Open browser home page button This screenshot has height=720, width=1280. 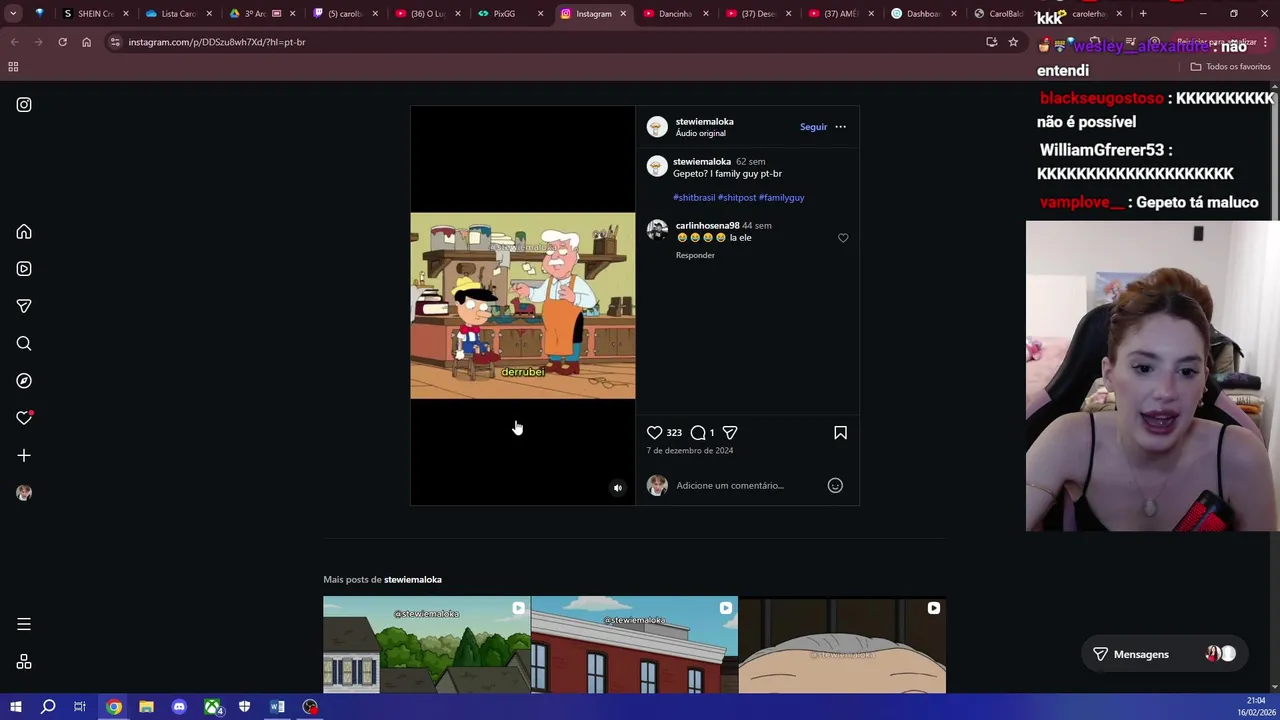pos(86,42)
